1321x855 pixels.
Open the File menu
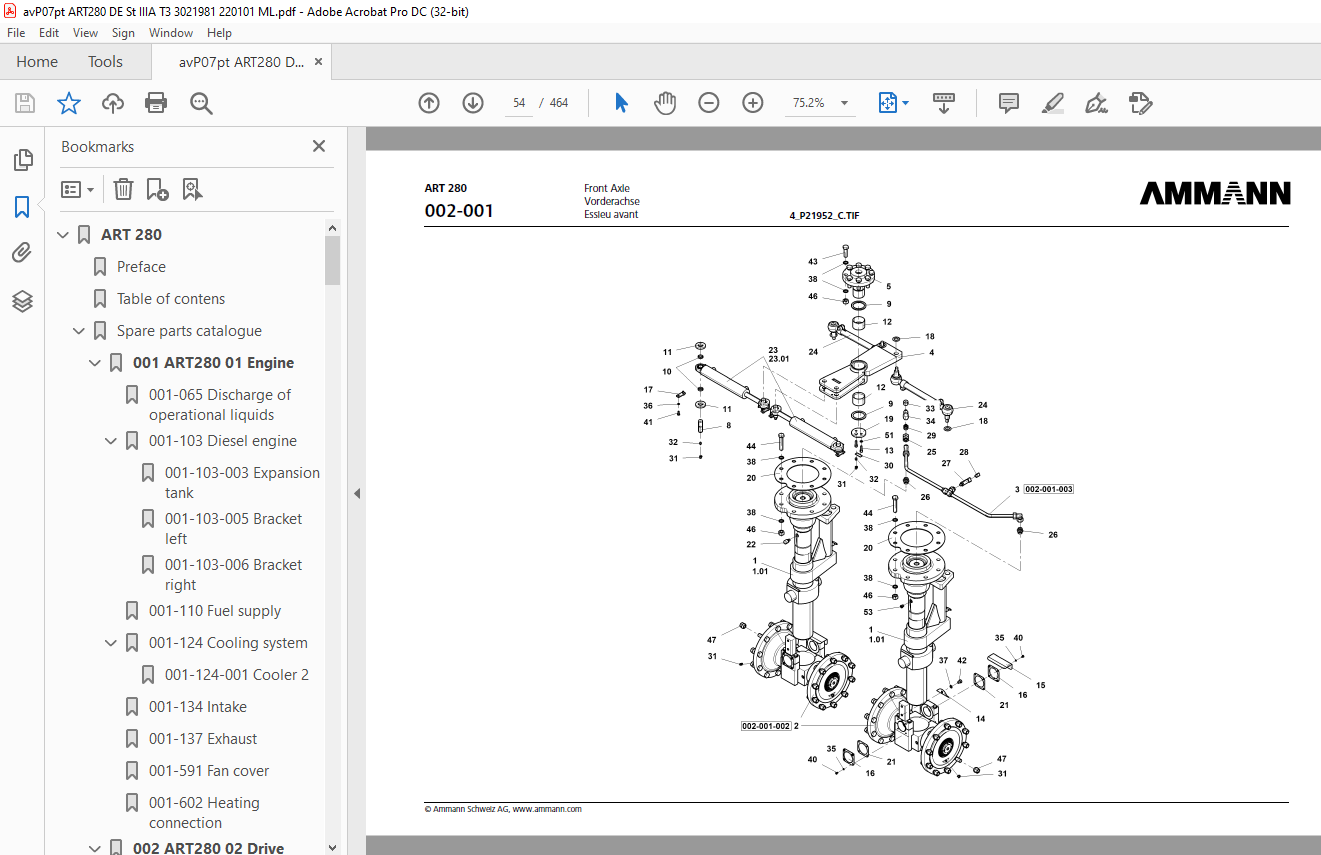point(16,33)
